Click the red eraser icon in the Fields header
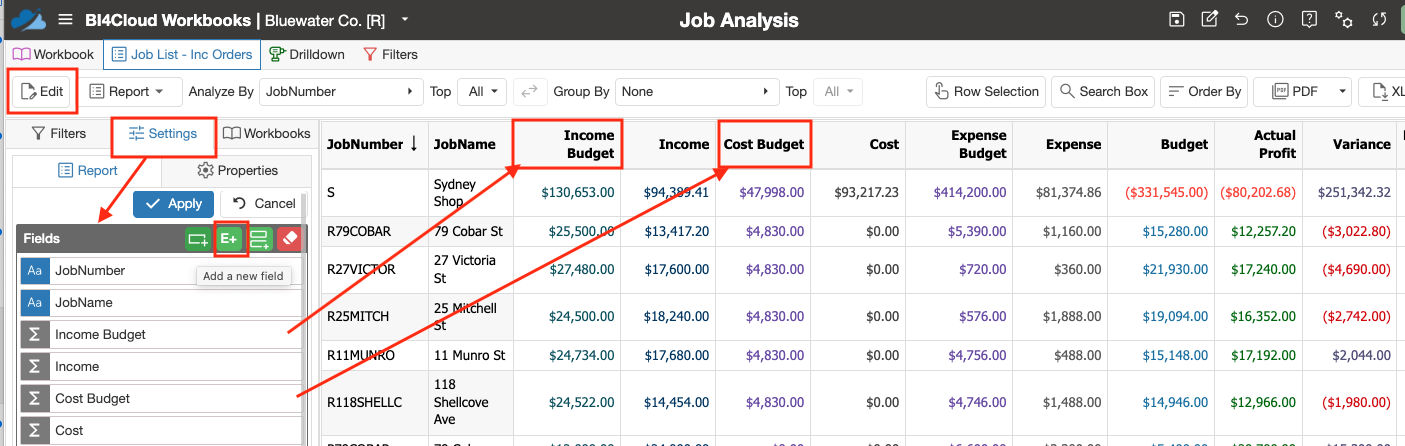The image size is (1405, 446). (289, 239)
